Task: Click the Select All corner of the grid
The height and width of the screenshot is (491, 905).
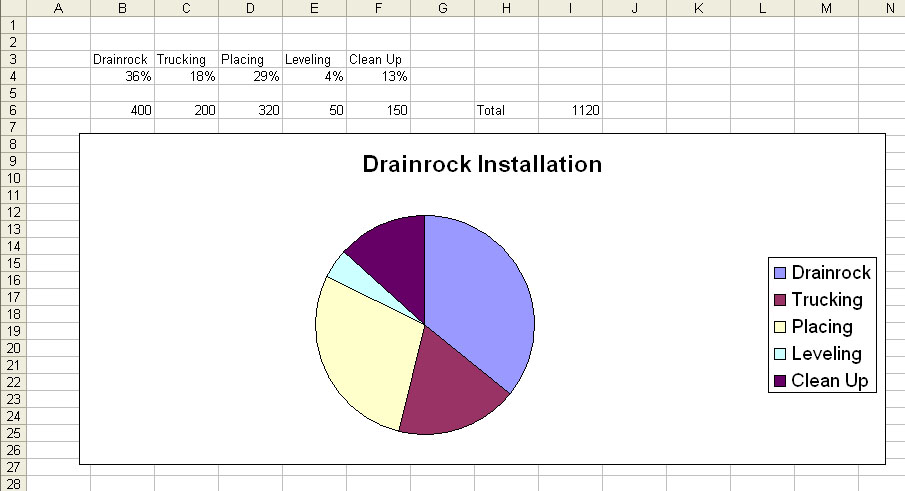Action: [13, 8]
